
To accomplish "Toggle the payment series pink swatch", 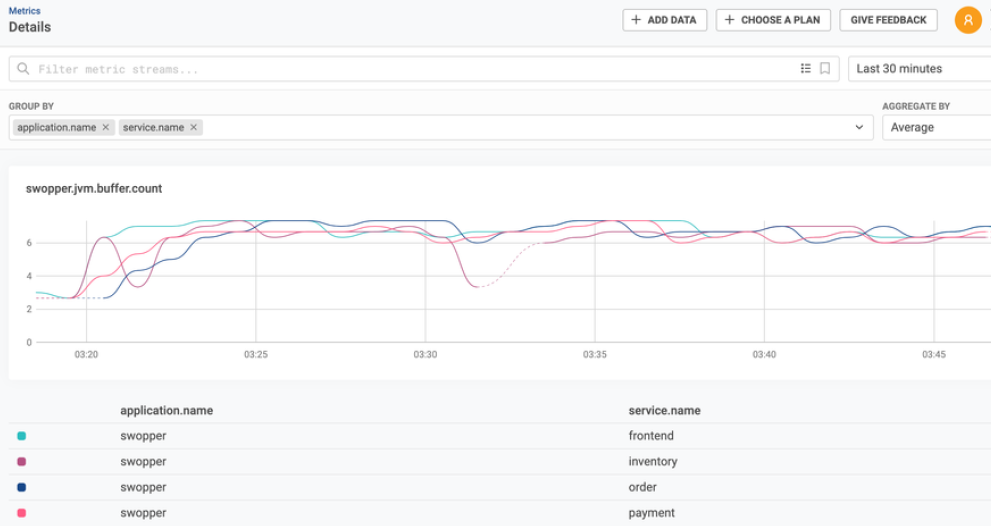I will [22, 513].
